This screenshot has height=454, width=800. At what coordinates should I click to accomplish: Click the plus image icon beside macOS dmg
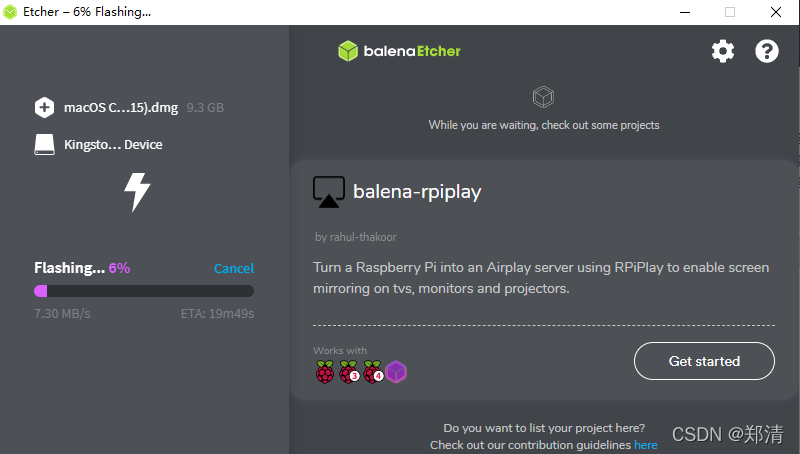pos(44,108)
